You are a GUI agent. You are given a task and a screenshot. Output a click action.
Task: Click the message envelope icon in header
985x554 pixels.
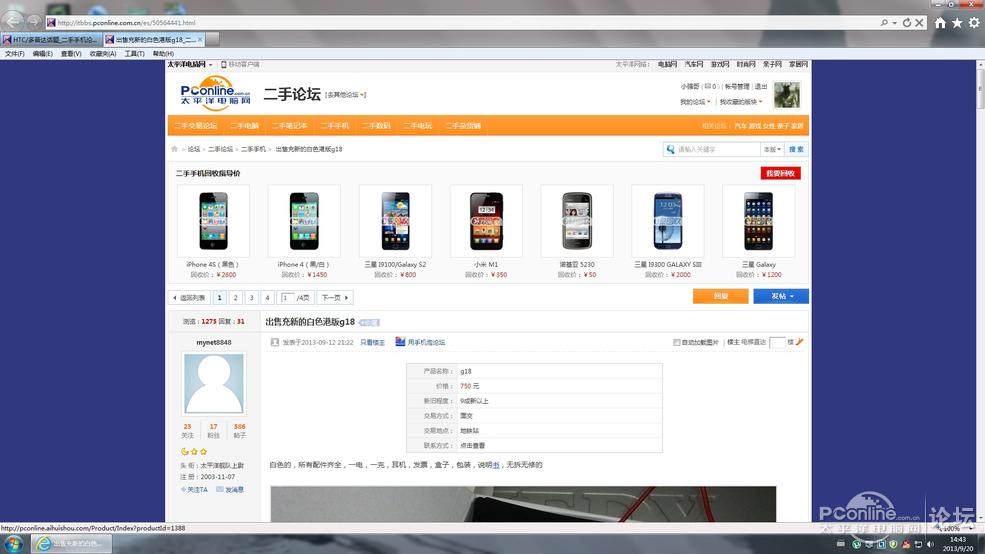tap(708, 86)
